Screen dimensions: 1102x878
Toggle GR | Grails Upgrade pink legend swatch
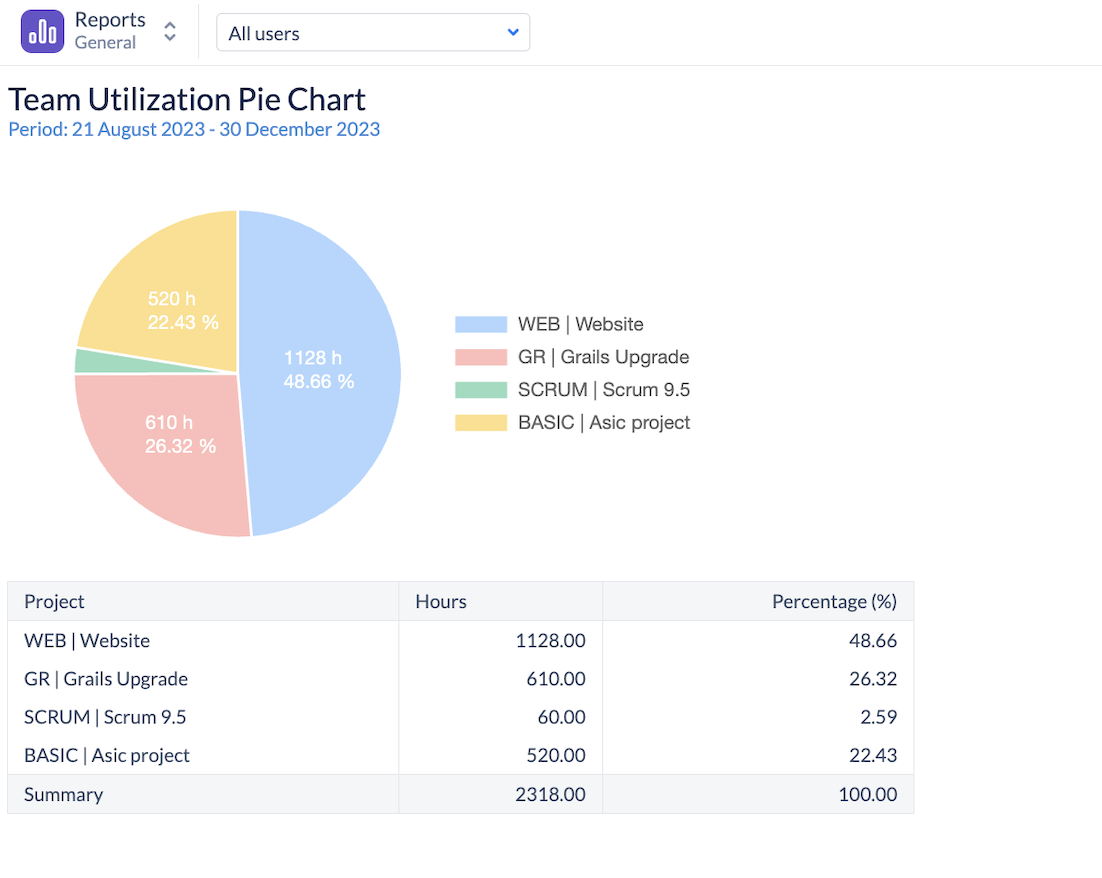pyautogui.click(x=481, y=357)
